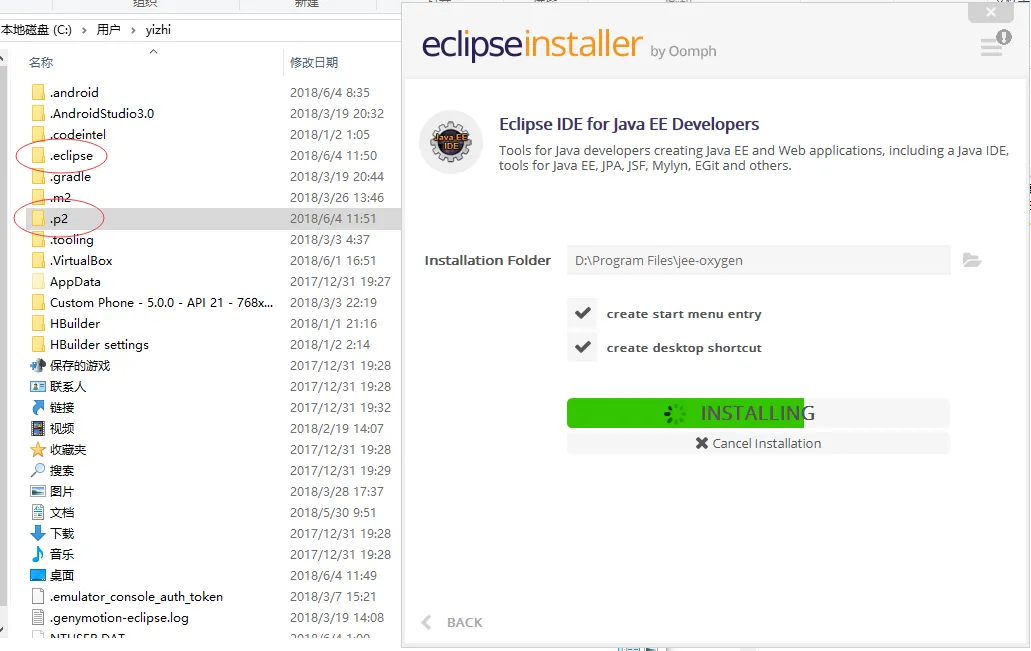Click the Installation Folder path field

point(758,260)
